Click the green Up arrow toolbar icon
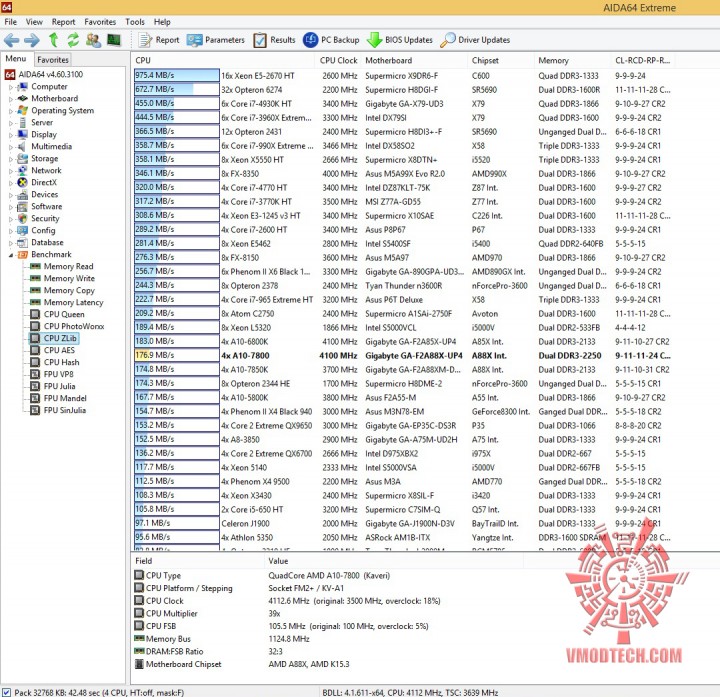Screen dimensions: 720x697 pos(53,40)
